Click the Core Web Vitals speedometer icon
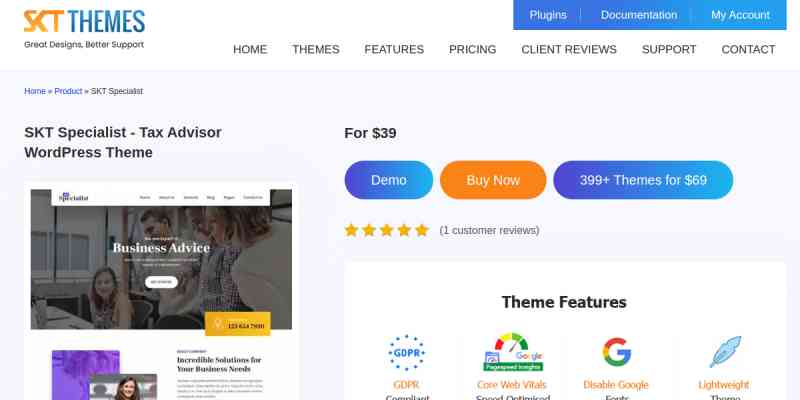800x400 pixels. [x=513, y=352]
